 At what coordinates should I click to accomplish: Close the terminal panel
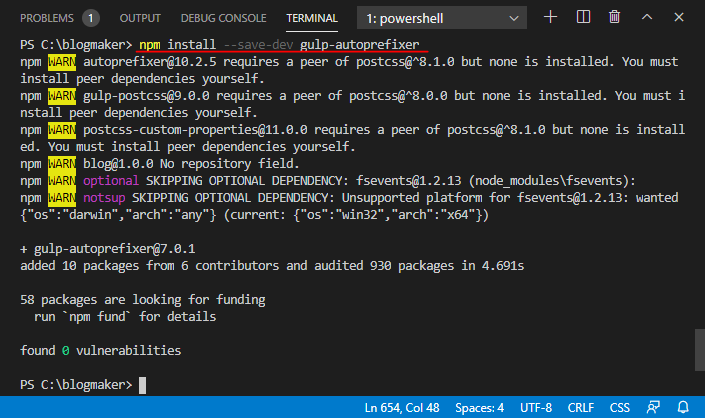(679, 18)
